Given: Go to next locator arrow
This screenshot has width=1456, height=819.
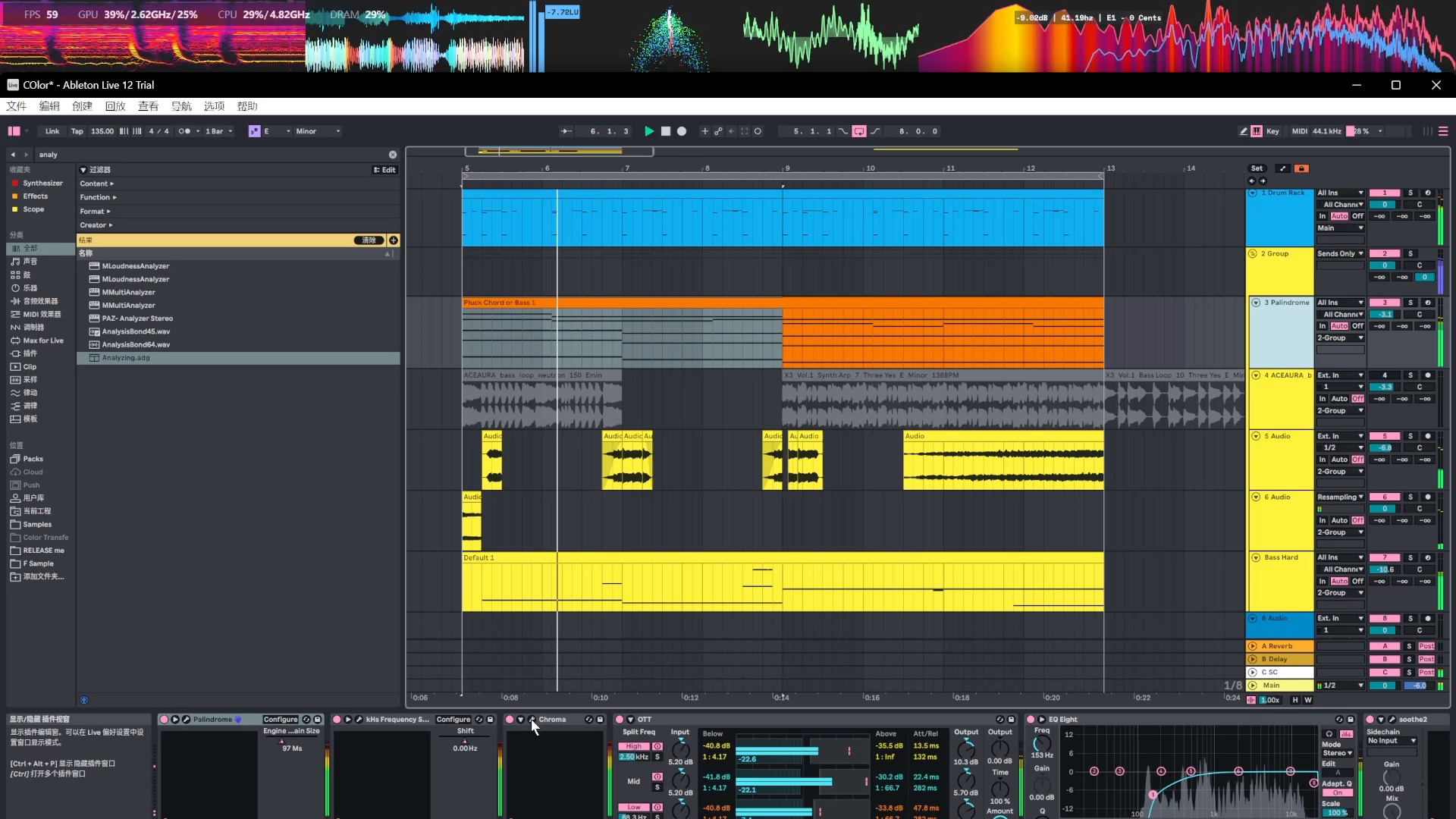Looking at the screenshot, I should click(1263, 181).
